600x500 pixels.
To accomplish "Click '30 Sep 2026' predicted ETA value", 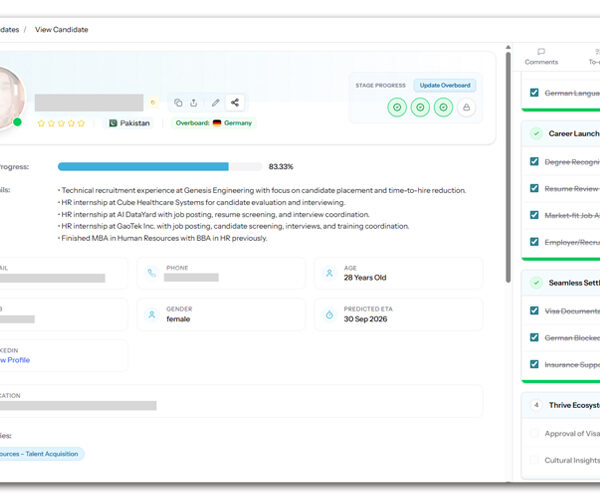I will [x=365, y=319].
